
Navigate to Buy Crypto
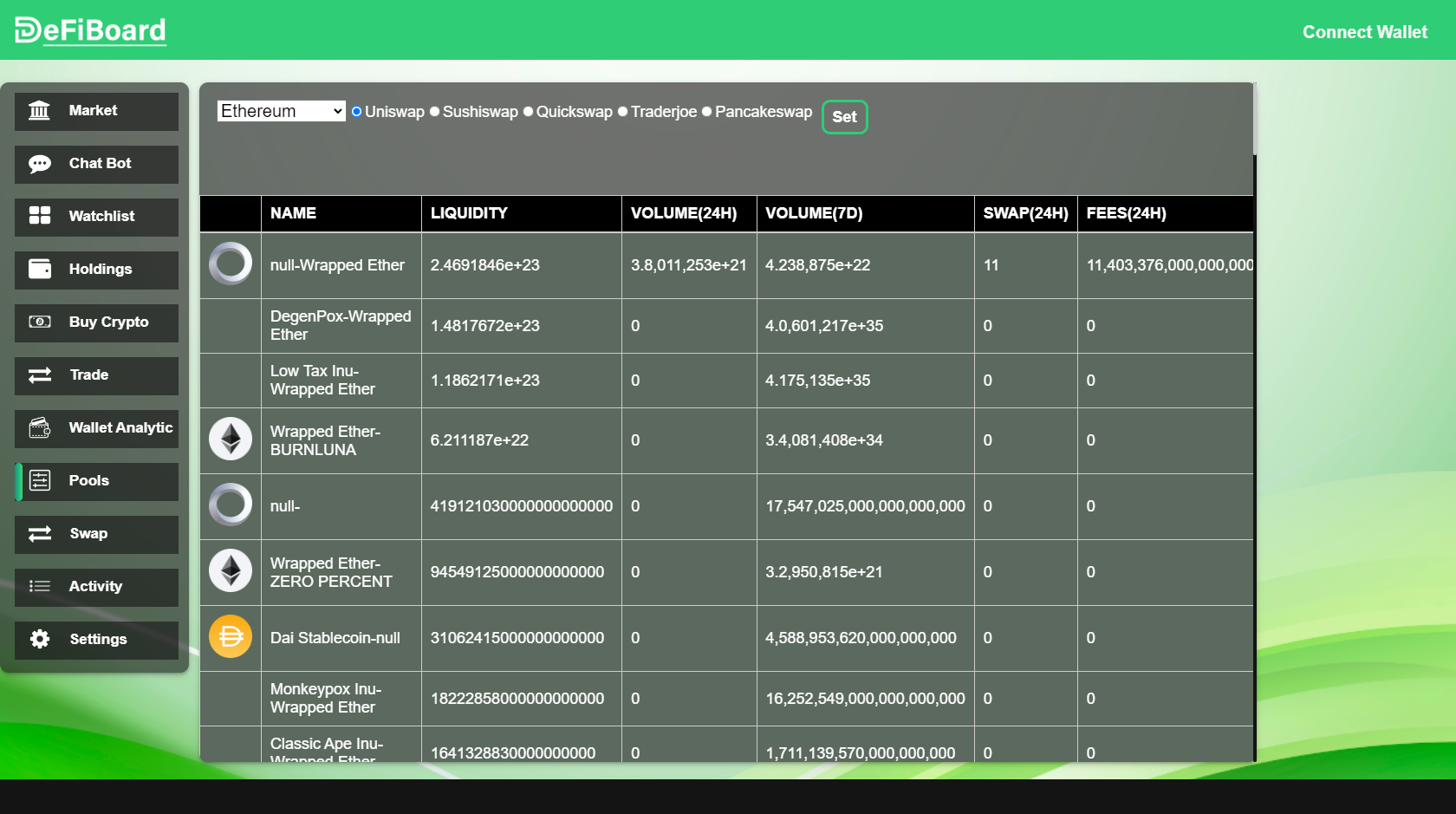click(x=96, y=323)
